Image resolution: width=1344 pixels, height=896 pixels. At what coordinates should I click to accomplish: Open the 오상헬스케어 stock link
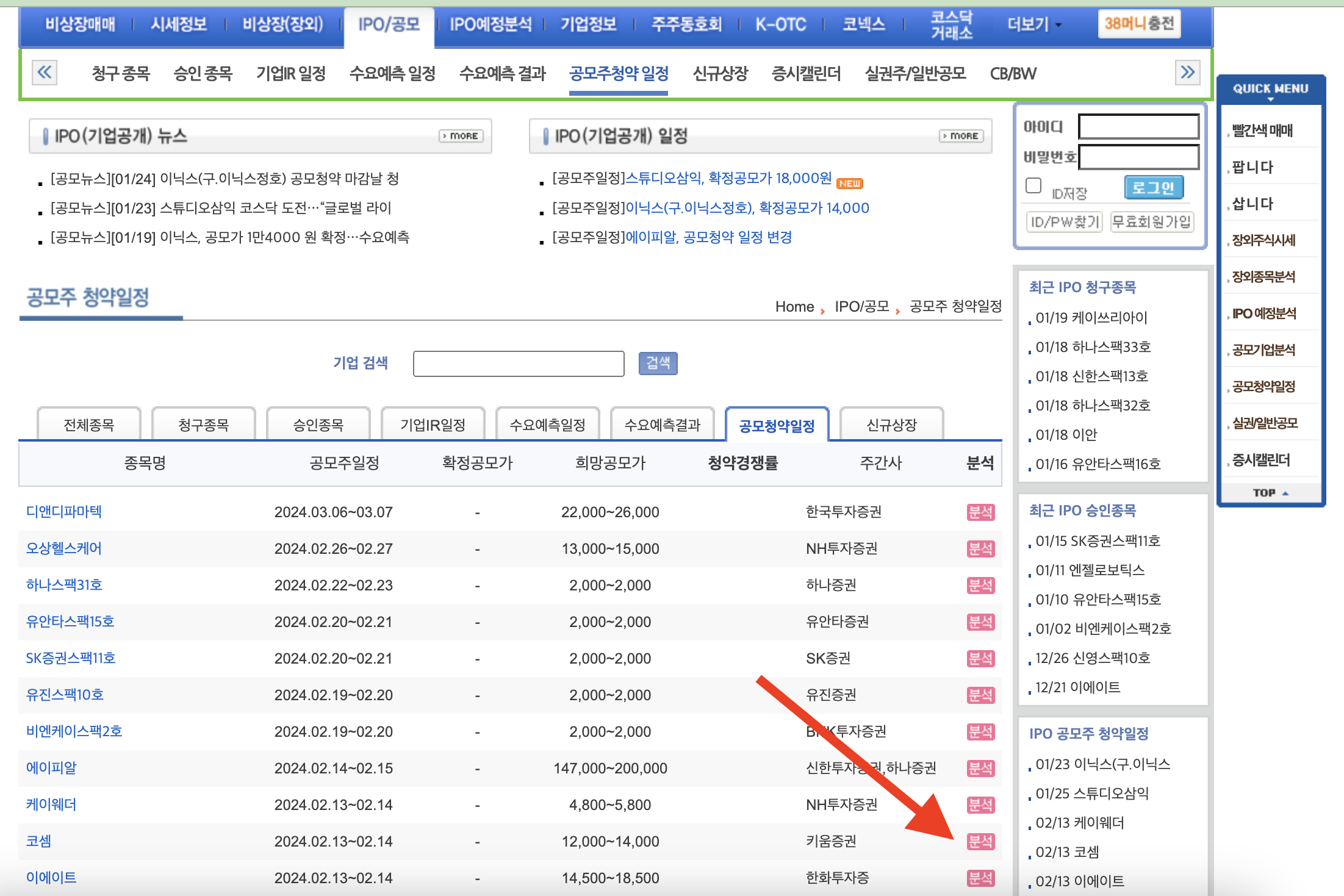64,548
